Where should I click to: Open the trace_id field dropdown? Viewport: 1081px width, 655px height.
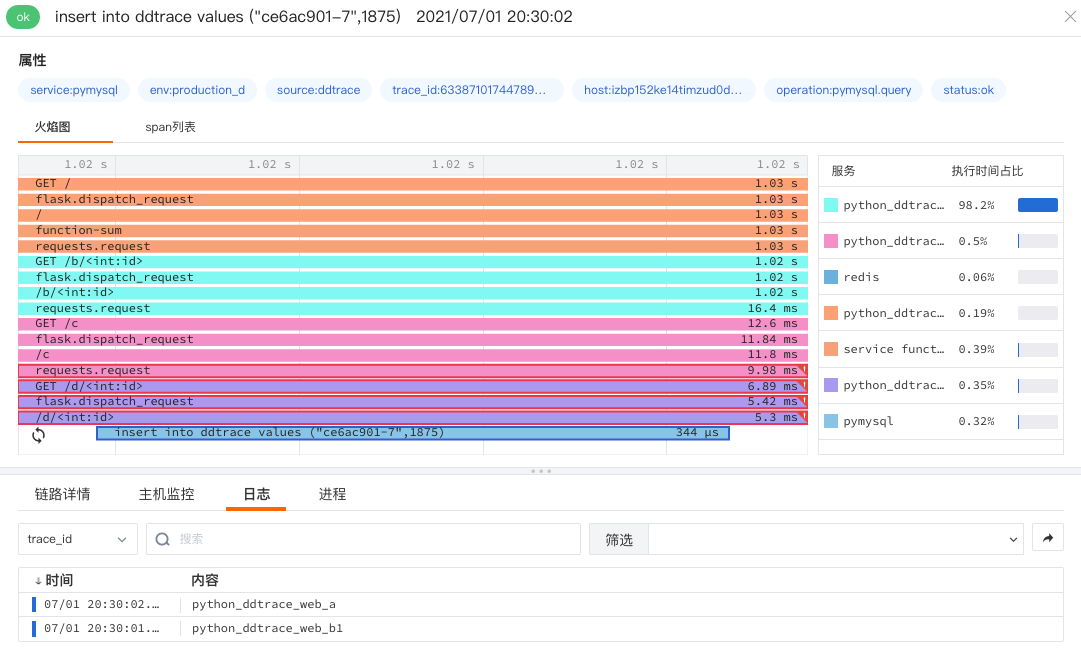78,539
